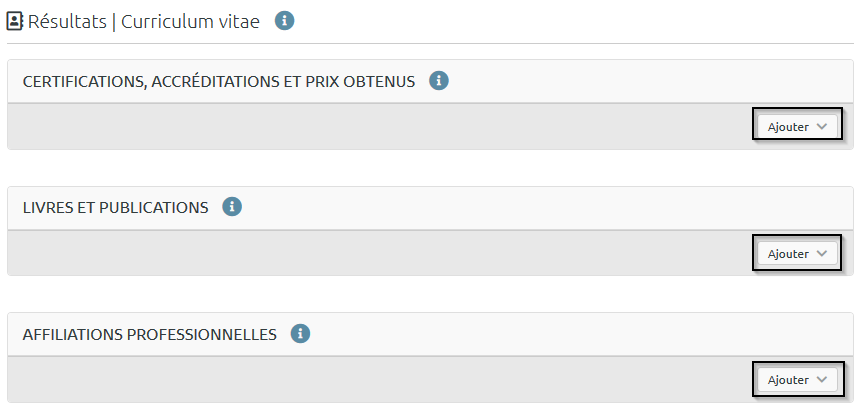Viewport: 865px width, 408px height.
Task: Open Ajouter dropdown under Livres et publications
Action: (796, 253)
